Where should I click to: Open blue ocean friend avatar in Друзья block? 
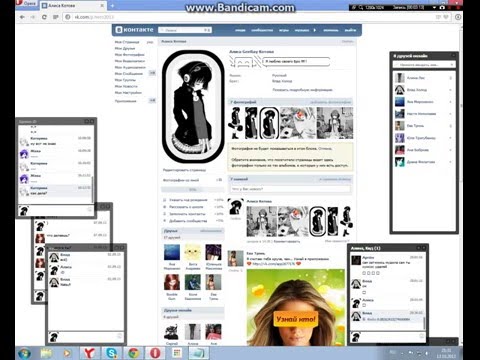(x=172, y=252)
